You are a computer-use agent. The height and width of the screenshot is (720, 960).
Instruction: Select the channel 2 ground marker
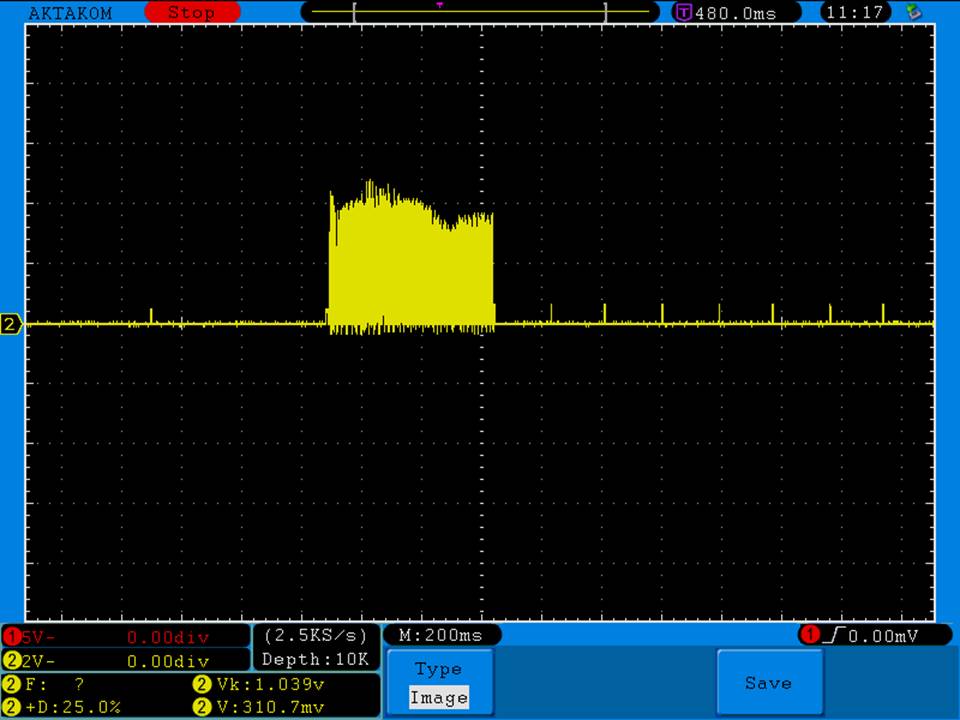coord(11,324)
